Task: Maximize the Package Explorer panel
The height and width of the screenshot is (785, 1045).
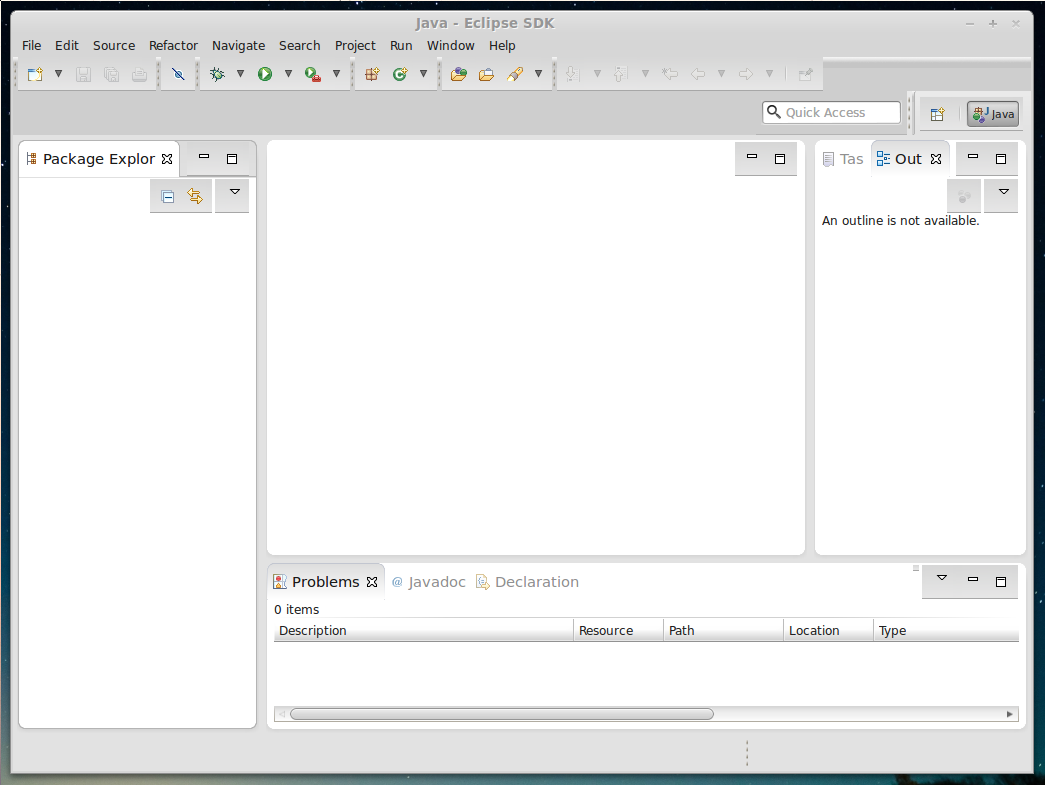Action: pyautogui.click(x=232, y=159)
